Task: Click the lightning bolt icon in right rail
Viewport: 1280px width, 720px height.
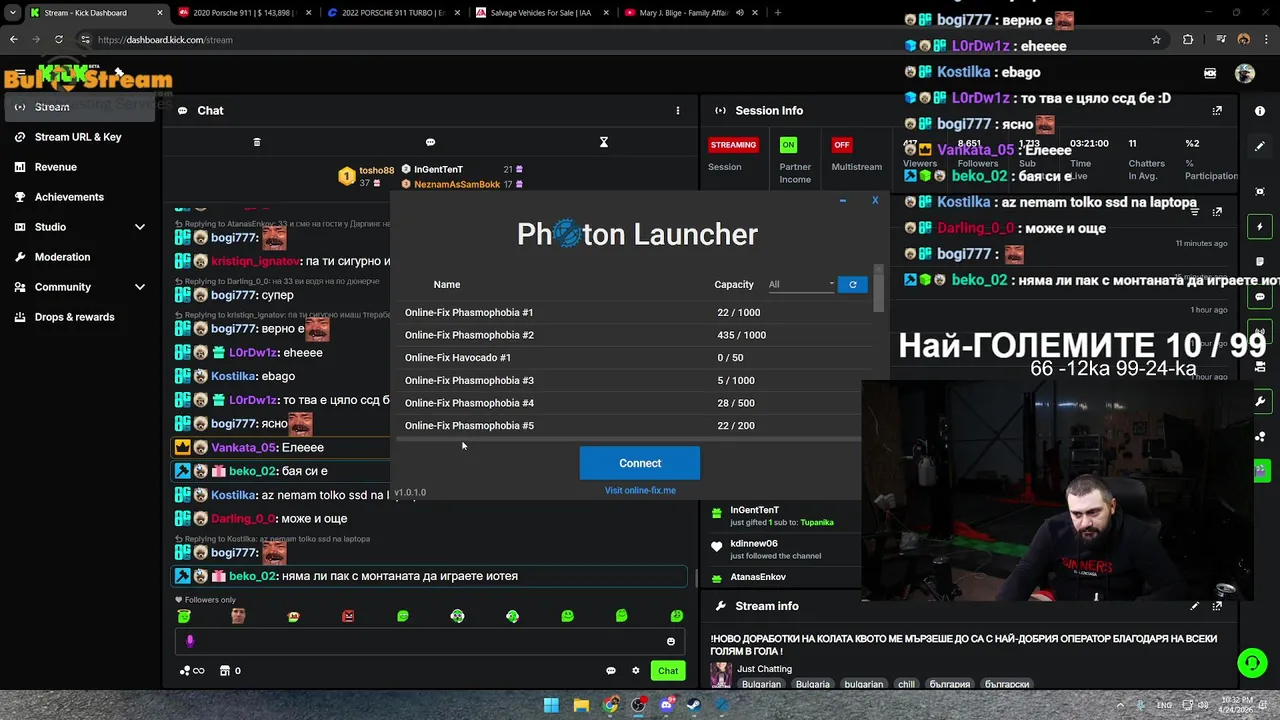Action: 1260,227
